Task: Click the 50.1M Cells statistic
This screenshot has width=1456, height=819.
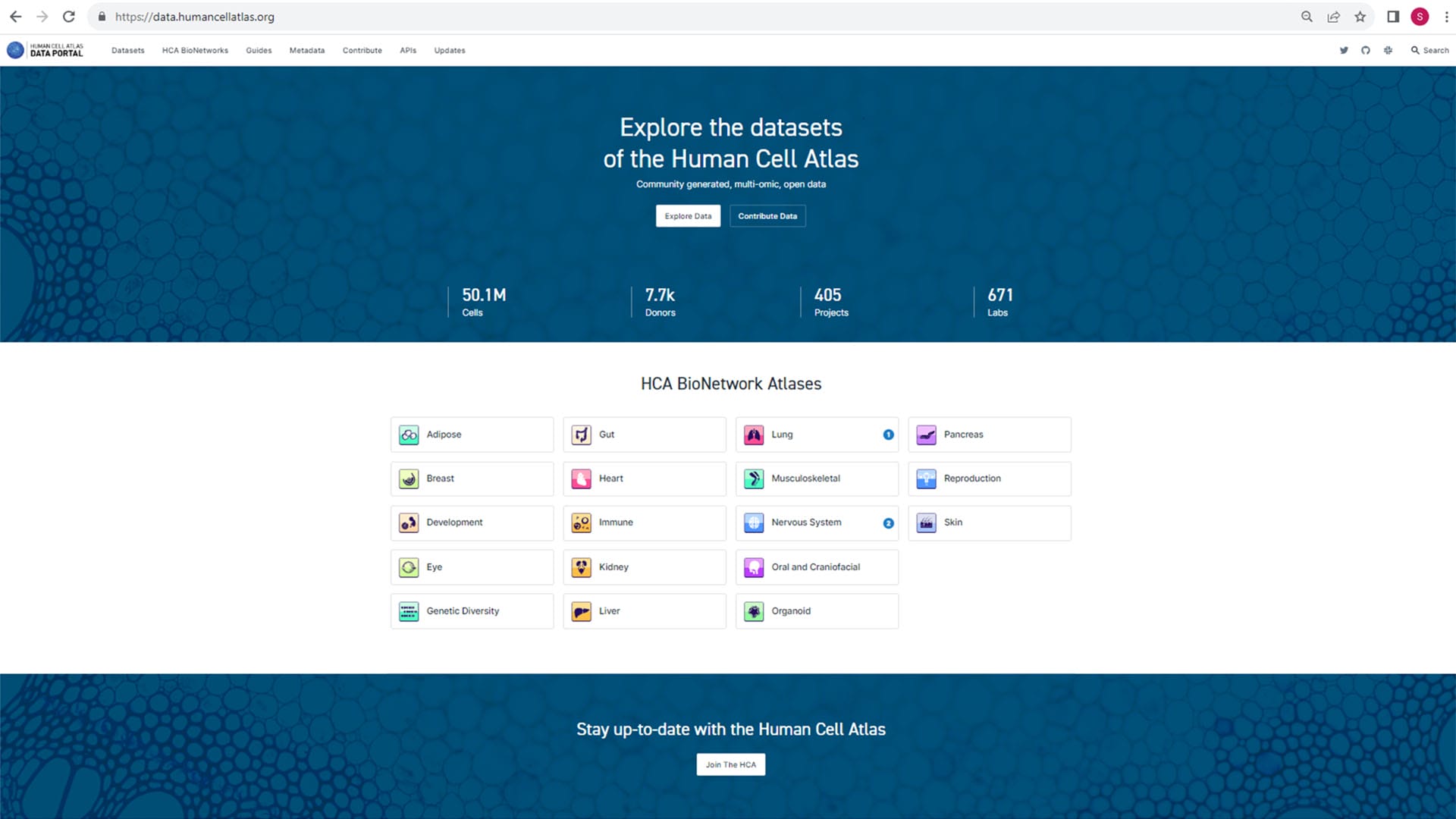Action: 484,302
